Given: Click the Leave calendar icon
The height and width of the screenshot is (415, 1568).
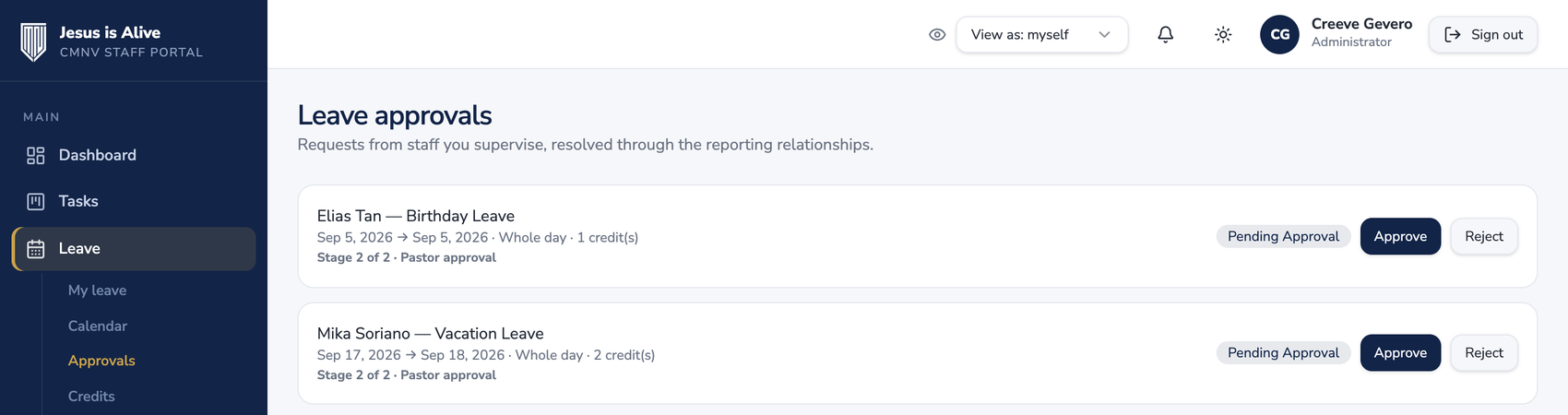Looking at the screenshot, I should [36, 249].
